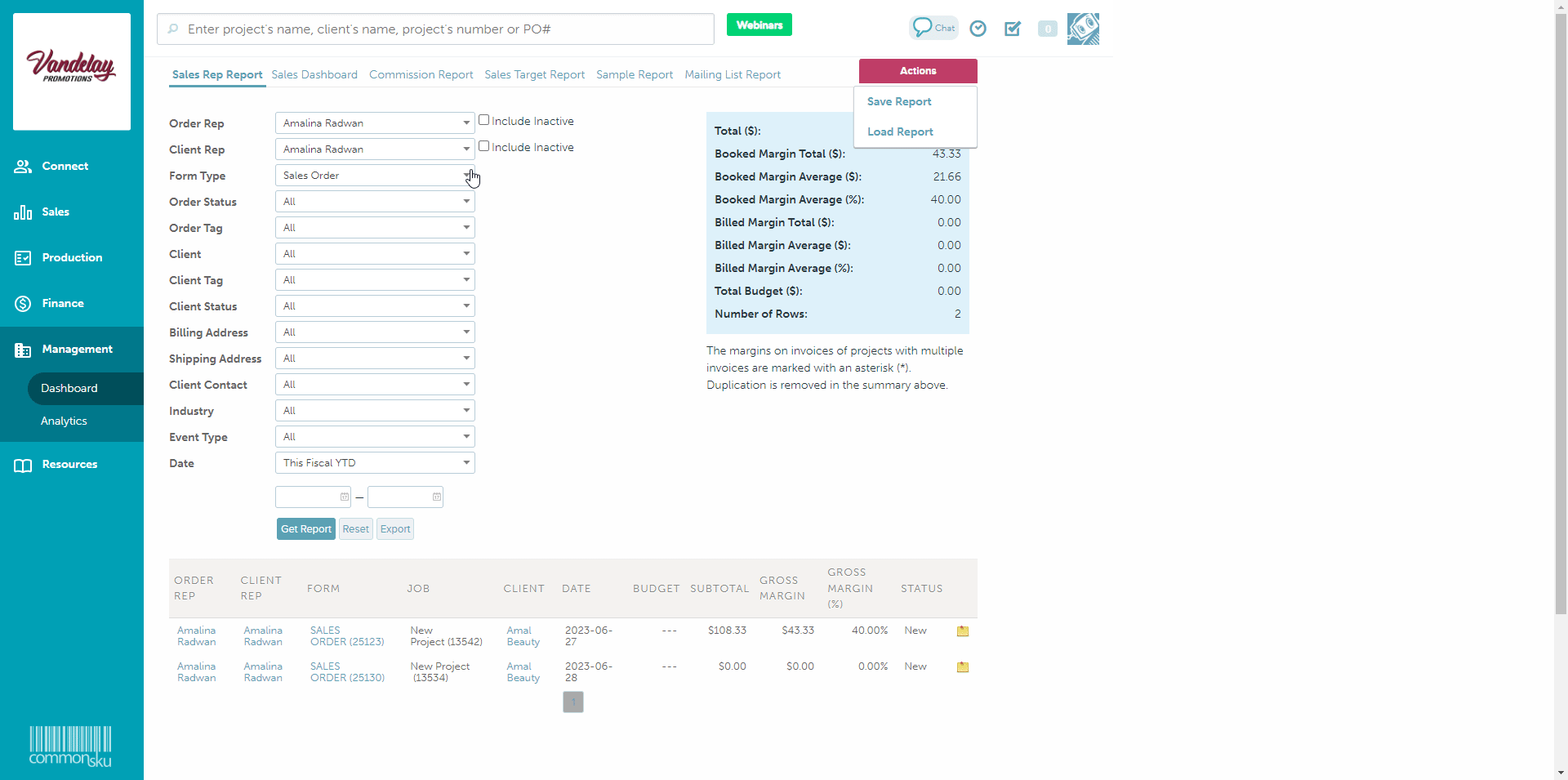Enable Include Inactive for Client Rep
The height and width of the screenshot is (780, 1568).
tap(484, 146)
